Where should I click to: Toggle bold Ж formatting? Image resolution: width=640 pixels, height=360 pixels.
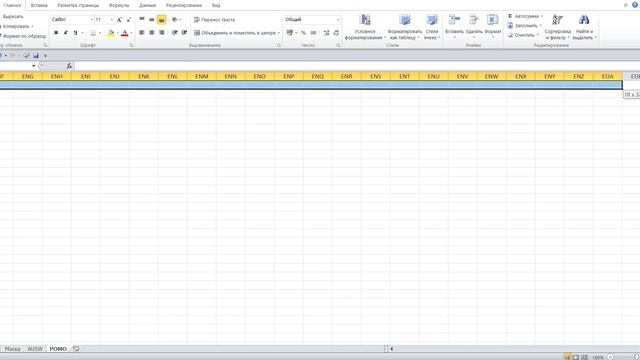click(x=56, y=33)
